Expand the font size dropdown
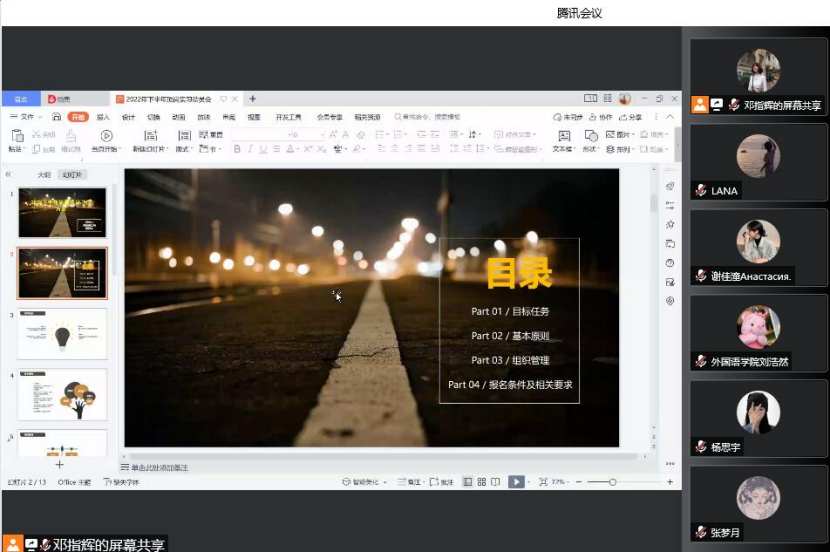Viewport: 830px width, 552px height. [320, 134]
